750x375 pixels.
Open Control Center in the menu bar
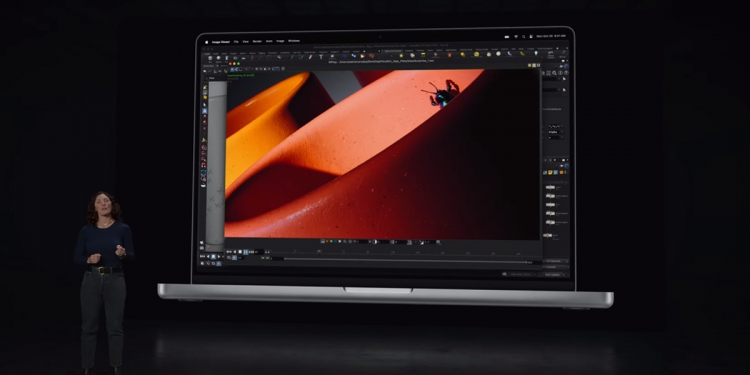click(531, 36)
